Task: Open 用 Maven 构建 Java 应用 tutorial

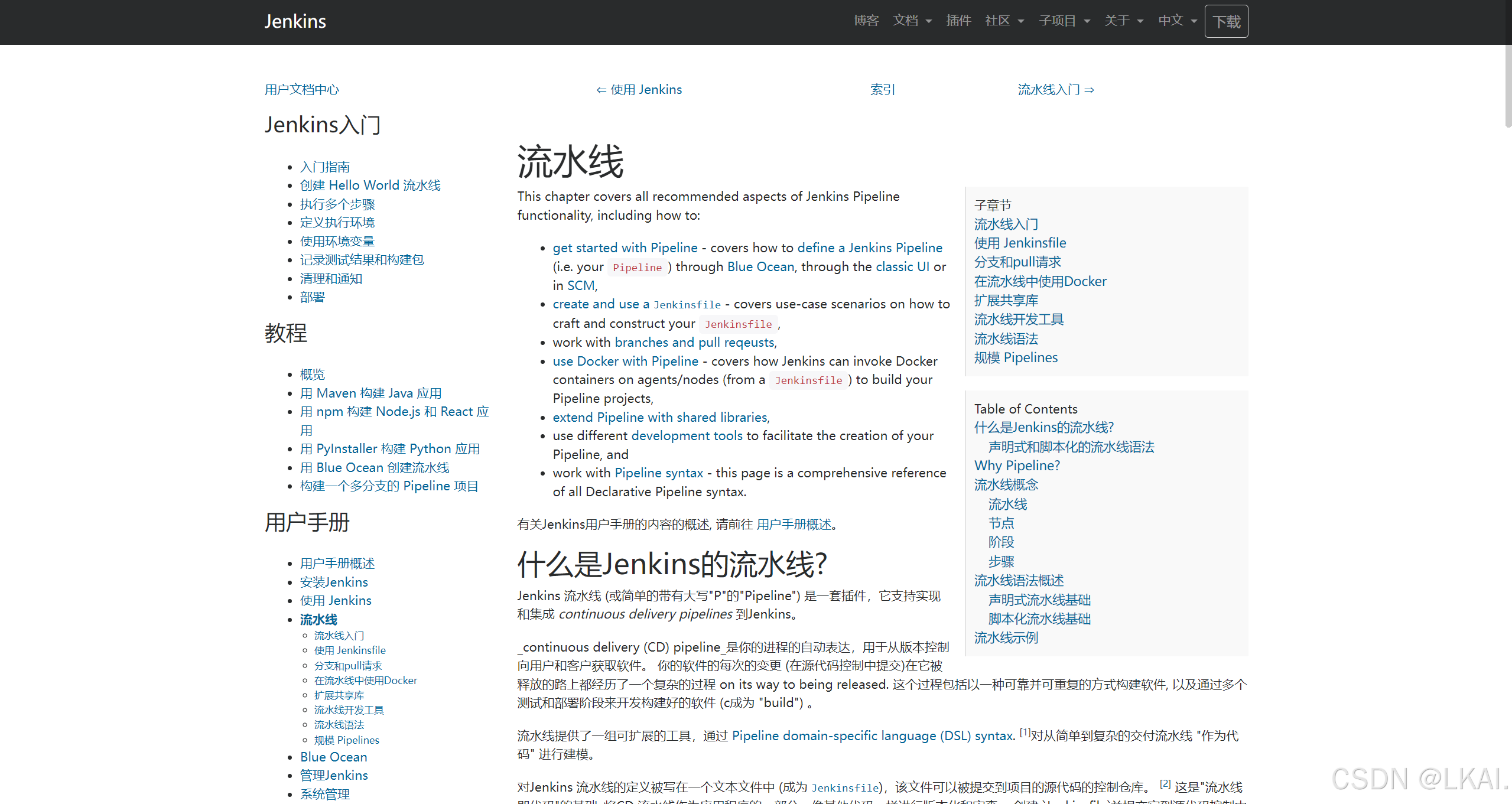Action: (370, 393)
